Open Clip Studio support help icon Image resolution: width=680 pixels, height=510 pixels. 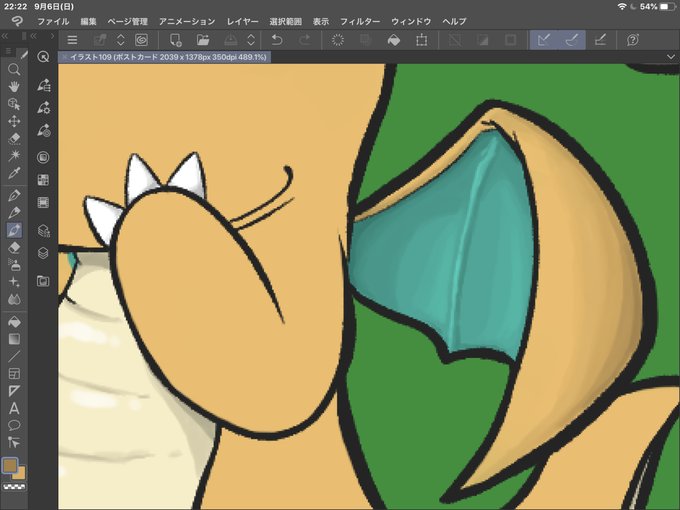coord(633,40)
